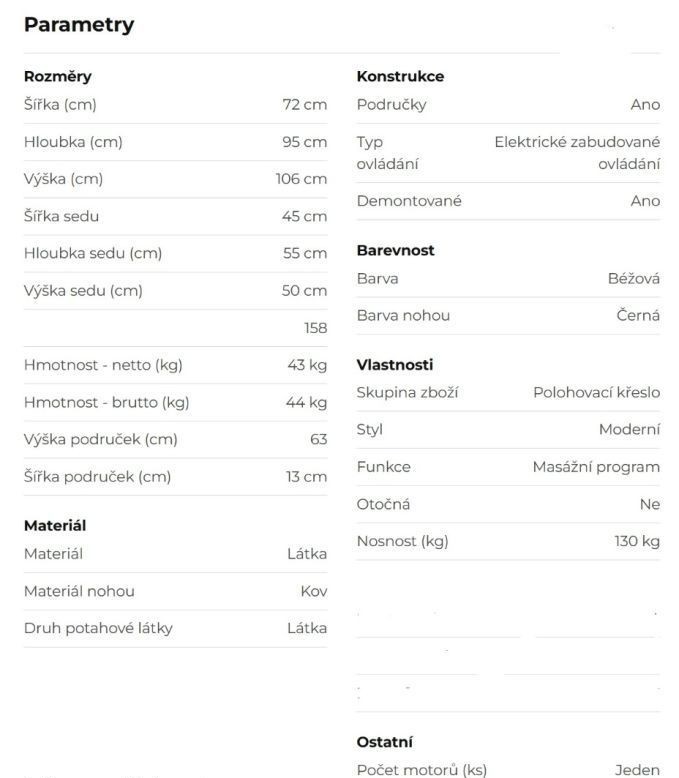Image resolution: width=679 pixels, height=778 pixels.
Task: Click the 95 cm depth value
Action: click(304, 142)
